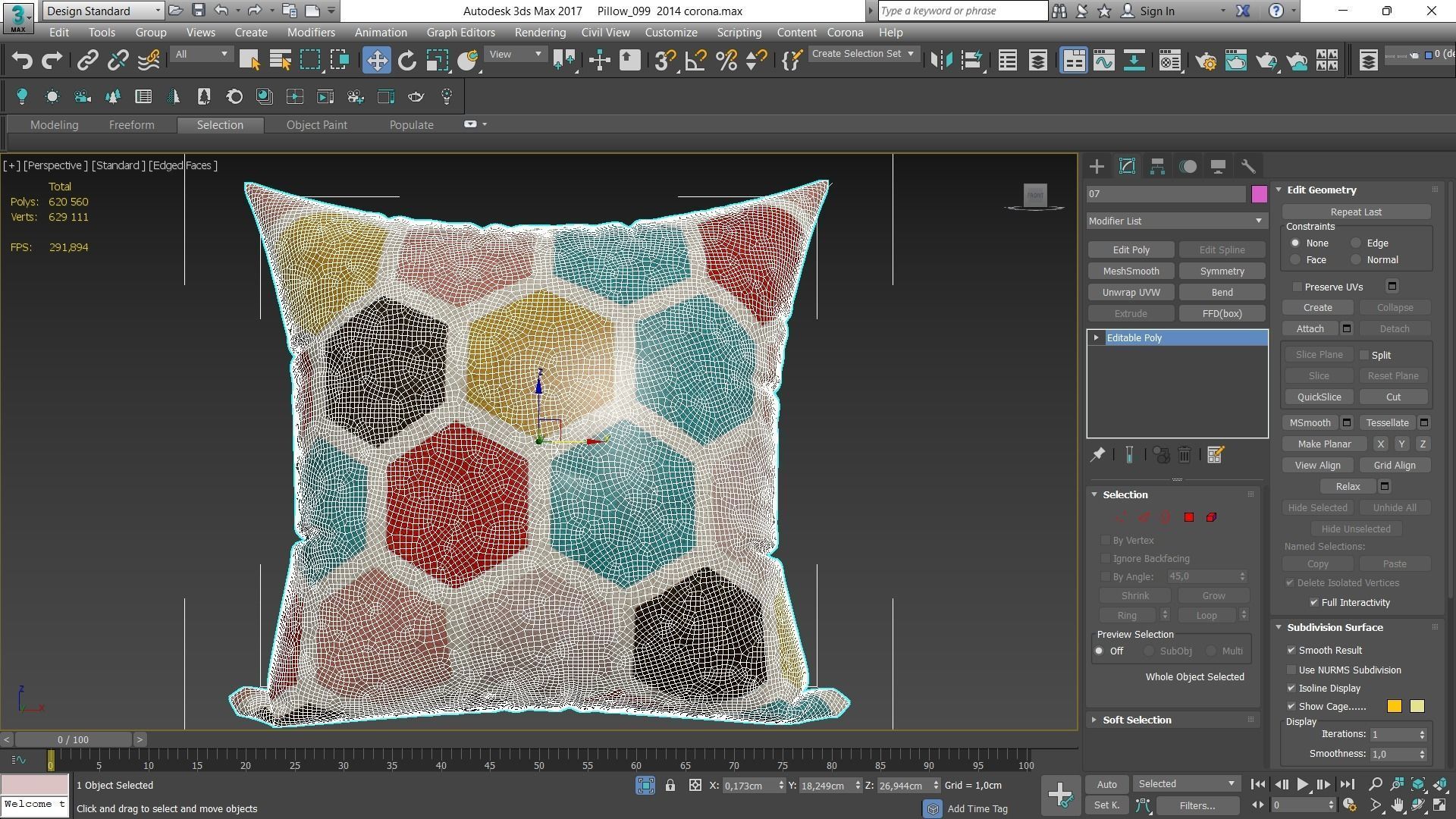Click the pale yellow cage color swatch

(1417, 707)
